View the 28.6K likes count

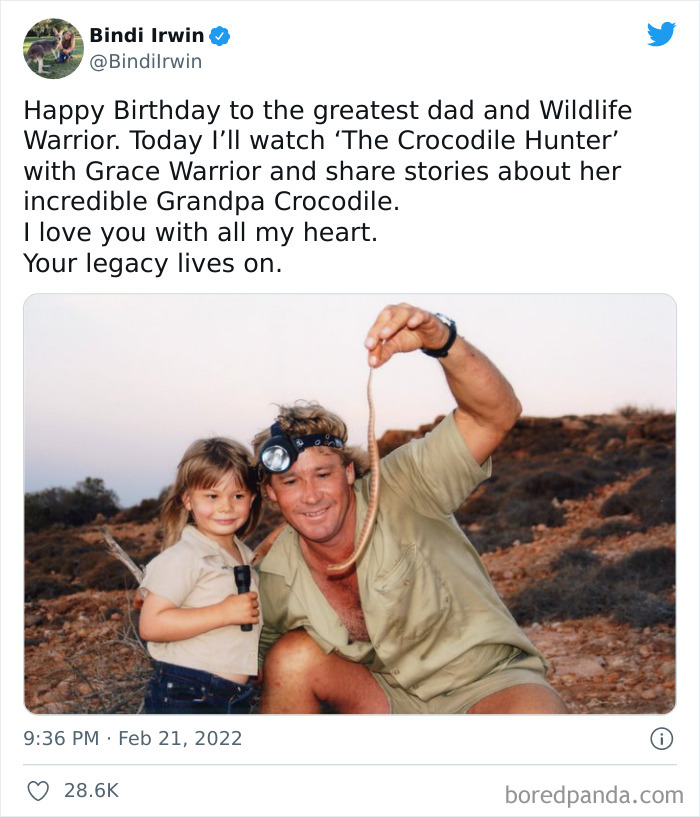coord(91,790)
